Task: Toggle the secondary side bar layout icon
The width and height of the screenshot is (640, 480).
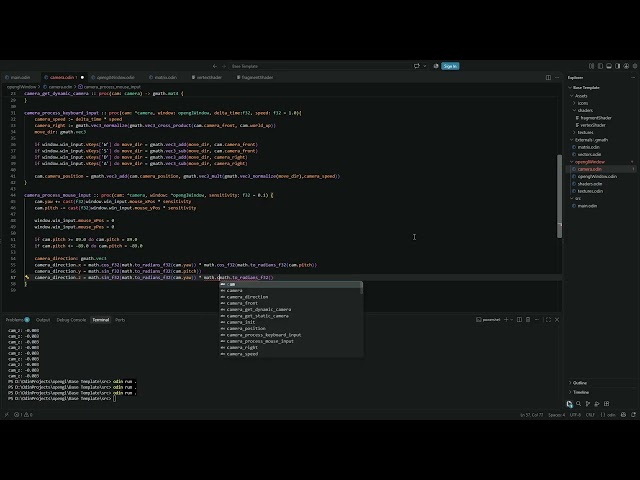Action: click(618, 66)
